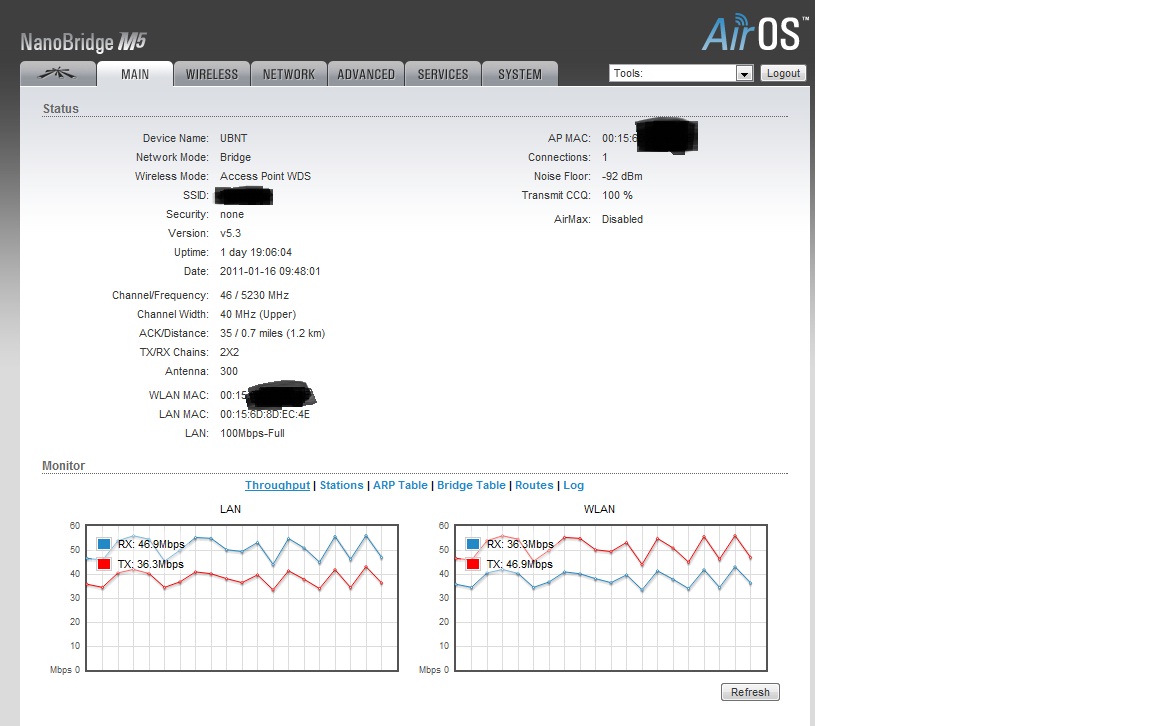The width and height of the screenshot is (1152, 726).
Task: Click the Security value none
Action: pyautogui.click(x=231, y=215)
